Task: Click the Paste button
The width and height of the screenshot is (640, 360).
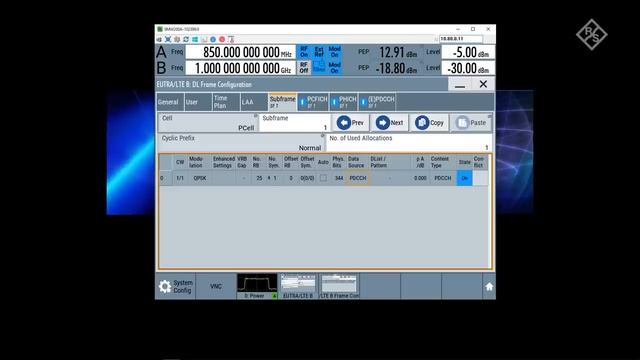Action: [x=471, y=122]
